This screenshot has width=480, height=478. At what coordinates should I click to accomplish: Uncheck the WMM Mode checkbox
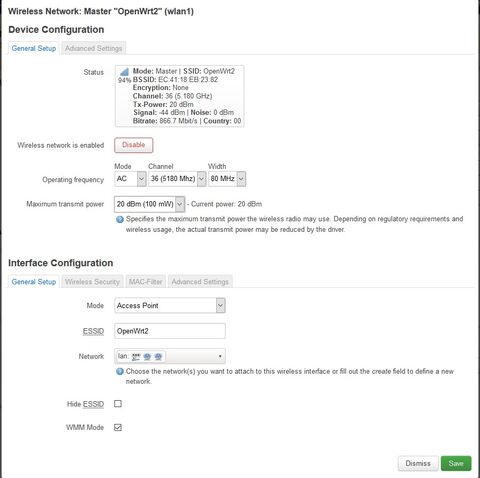tap(118, 427)
